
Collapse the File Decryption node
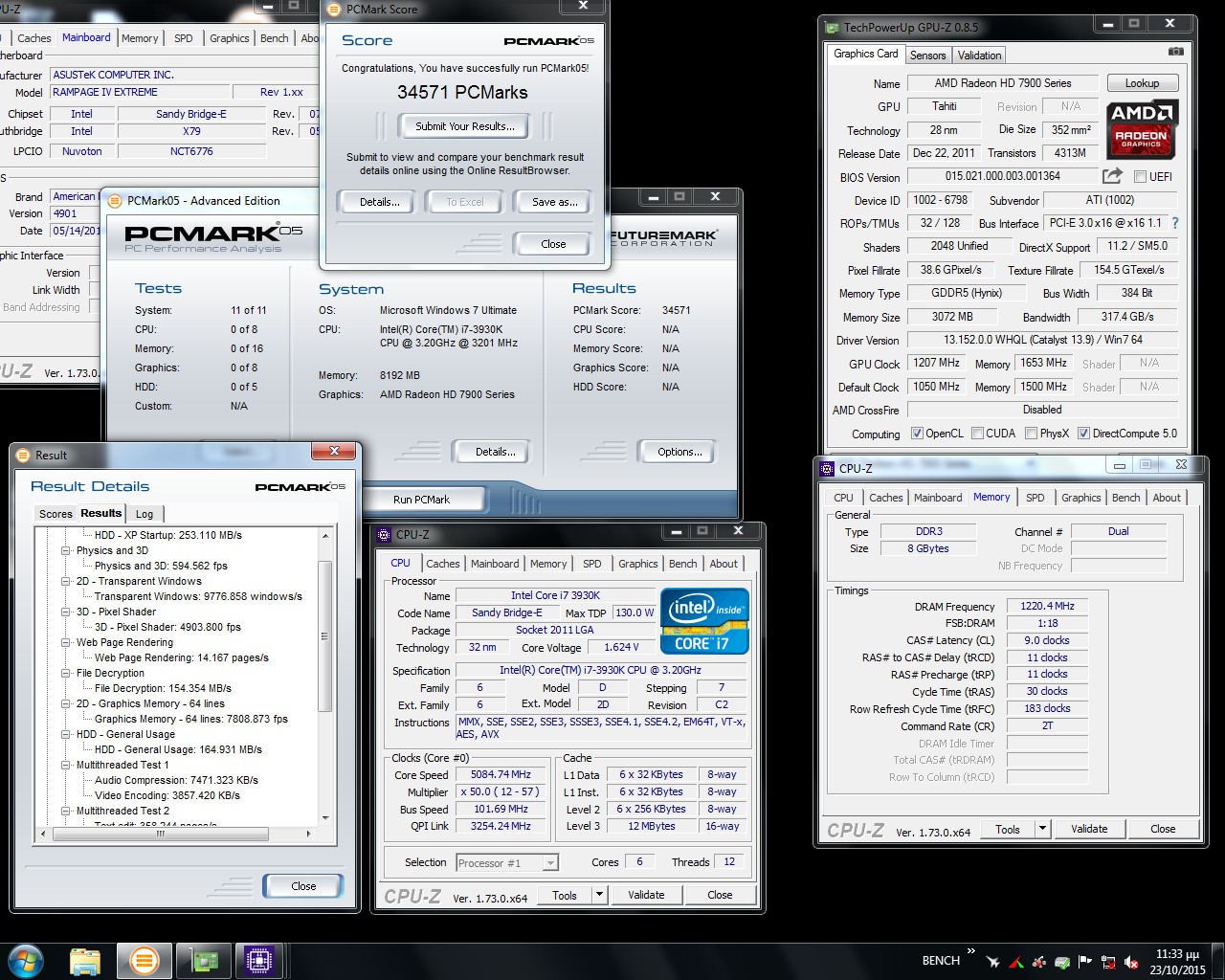66,673
